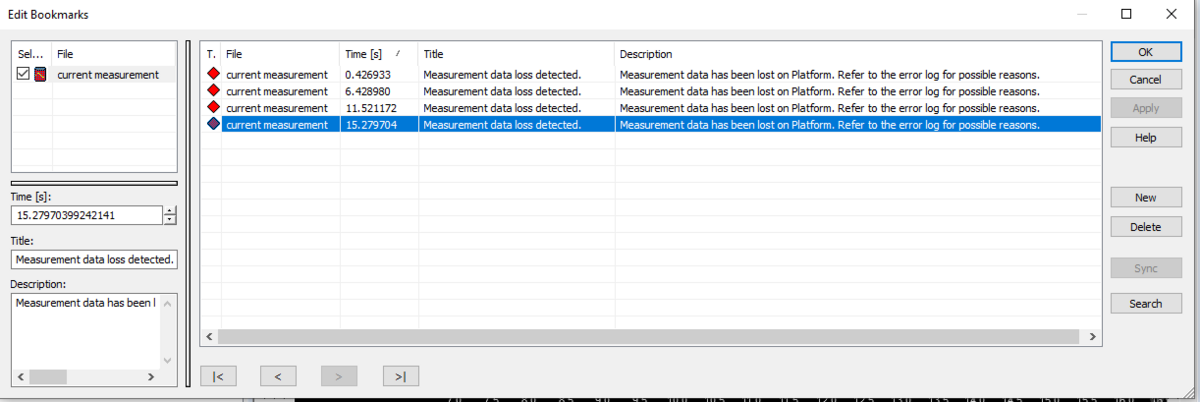Click the New bookmark button

[x=1145, y=198]
